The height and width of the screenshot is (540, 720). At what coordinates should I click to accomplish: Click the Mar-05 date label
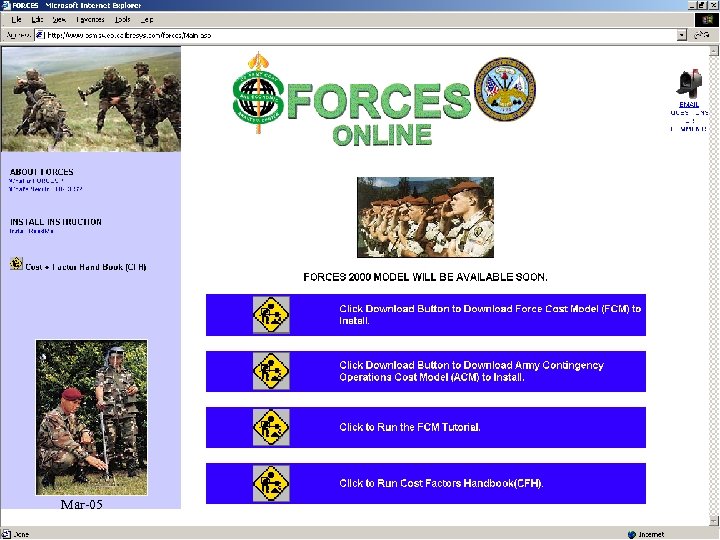click(x=81, y=504)
